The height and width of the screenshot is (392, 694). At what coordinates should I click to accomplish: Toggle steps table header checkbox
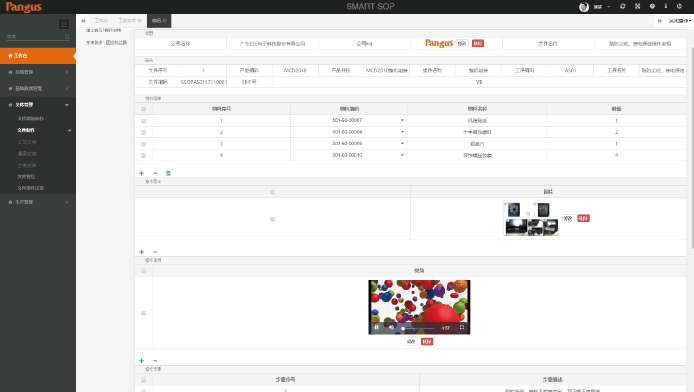143,380
